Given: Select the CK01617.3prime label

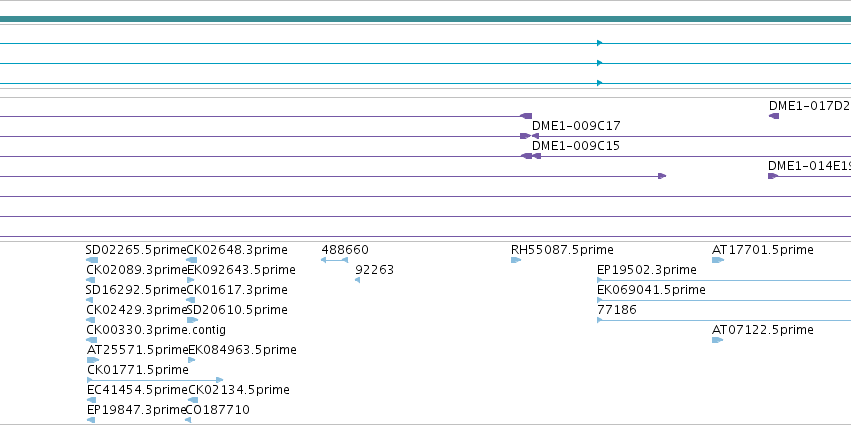Looking at the screenshot, I should click(237, 290).
